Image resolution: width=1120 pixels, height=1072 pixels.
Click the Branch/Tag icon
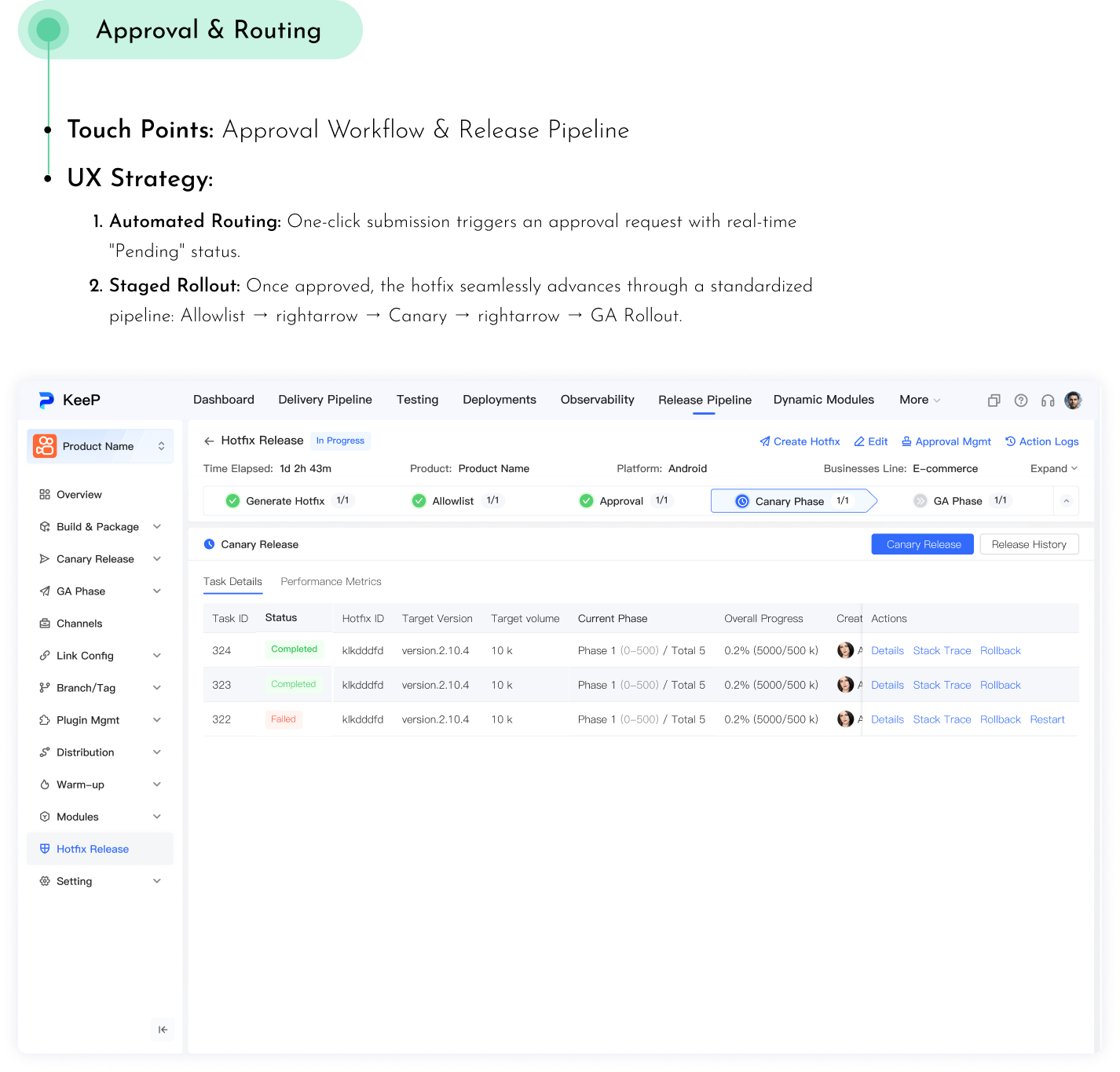point(45,688)
